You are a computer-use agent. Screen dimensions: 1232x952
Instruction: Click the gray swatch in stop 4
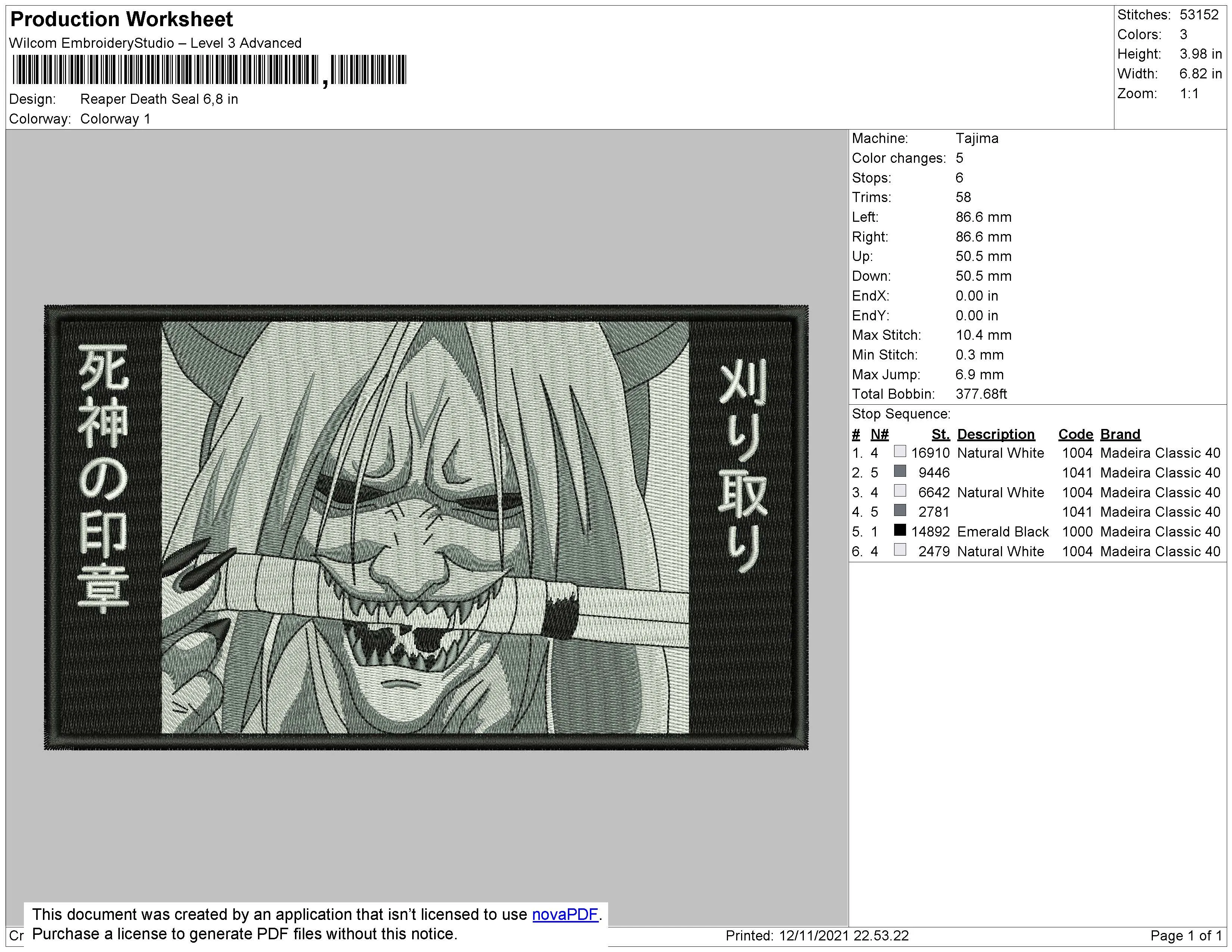pyautogui.click(x=900, y=510)
